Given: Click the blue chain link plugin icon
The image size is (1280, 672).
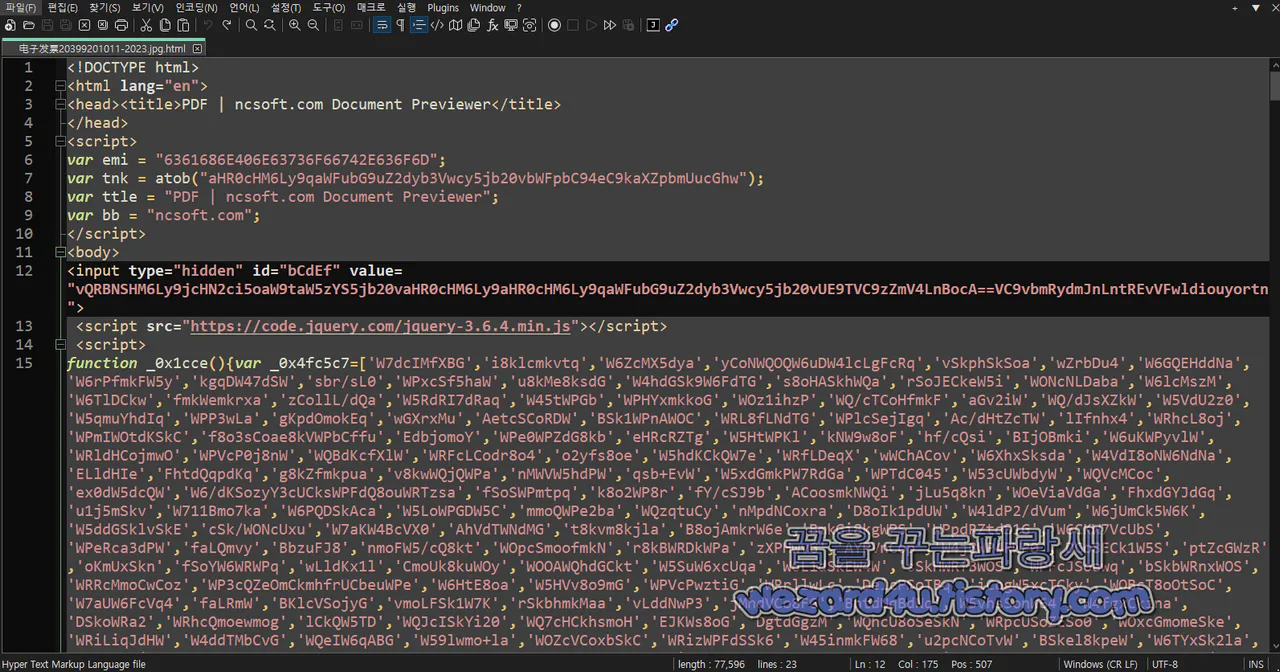Looking at the screenshot, I should (x=672, y=25).
